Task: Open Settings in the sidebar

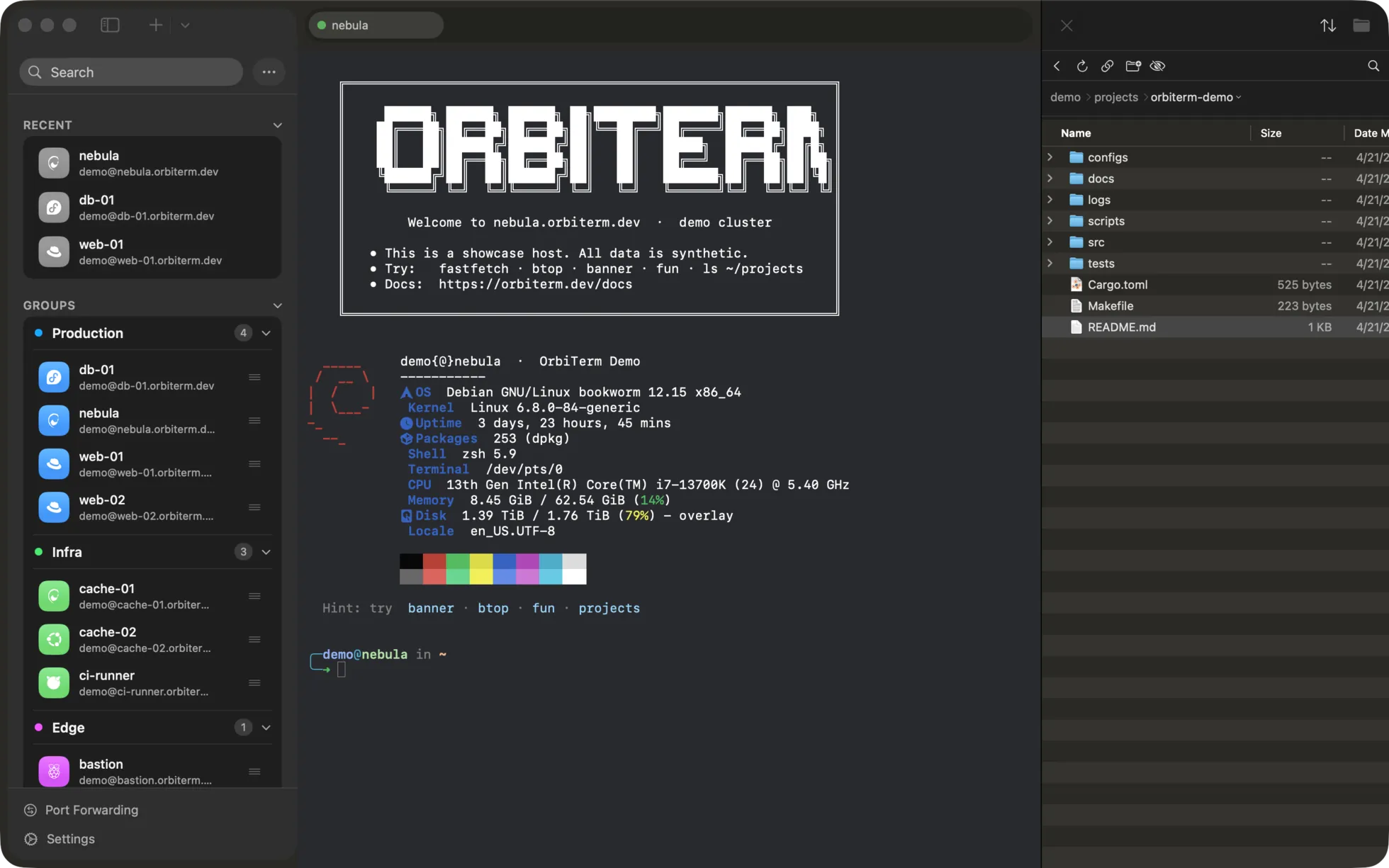Action: click(x=60, y=839)
